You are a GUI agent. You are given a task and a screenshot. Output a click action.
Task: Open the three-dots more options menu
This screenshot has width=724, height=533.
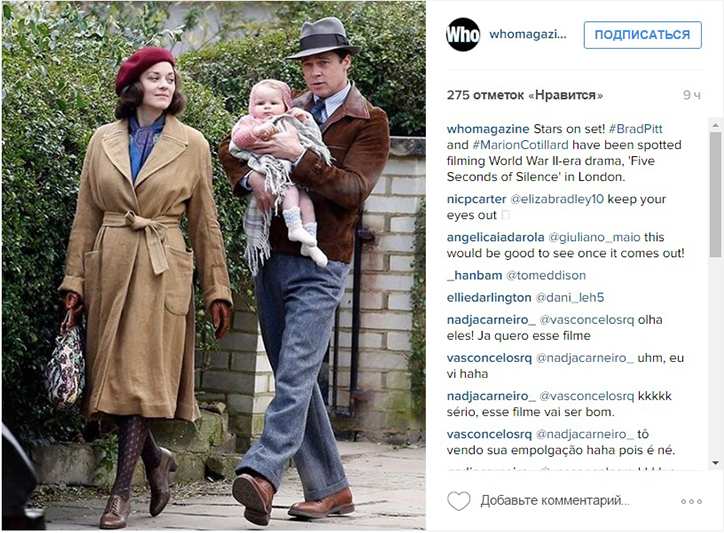(691, 502)
